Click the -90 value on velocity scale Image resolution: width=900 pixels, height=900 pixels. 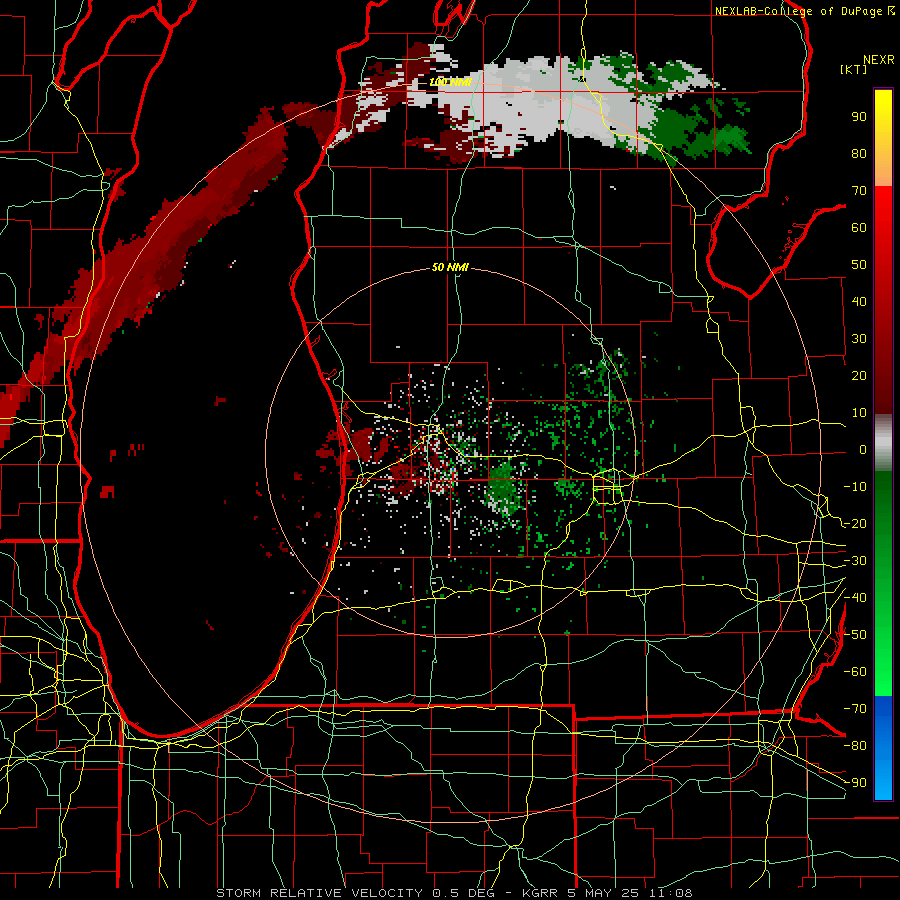[x=855, y=783]
